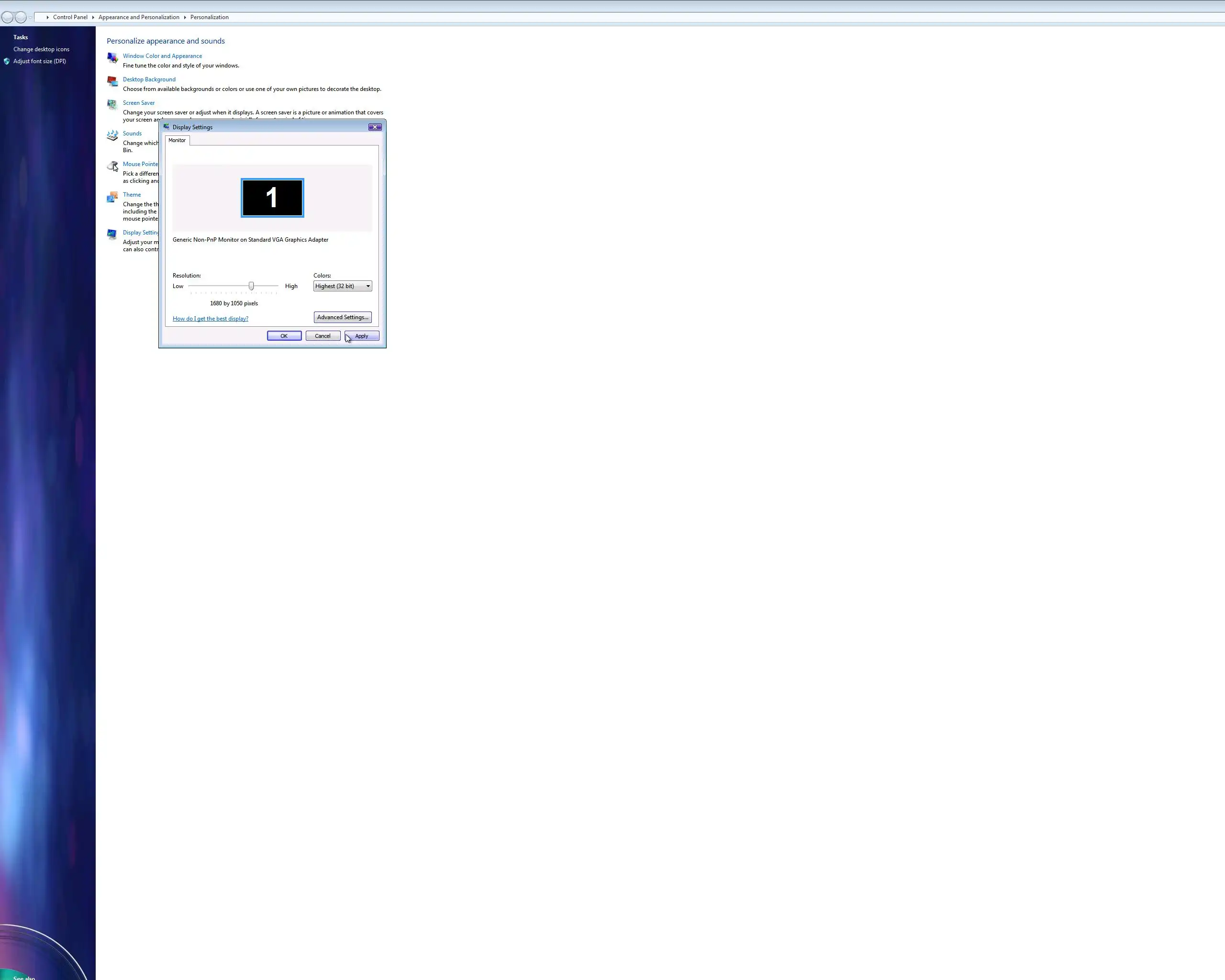The width and height of the screenshot is (1225, 980).
Task: Click the shield icon beside Adjust font size
Action: click(x=7, y=61)
